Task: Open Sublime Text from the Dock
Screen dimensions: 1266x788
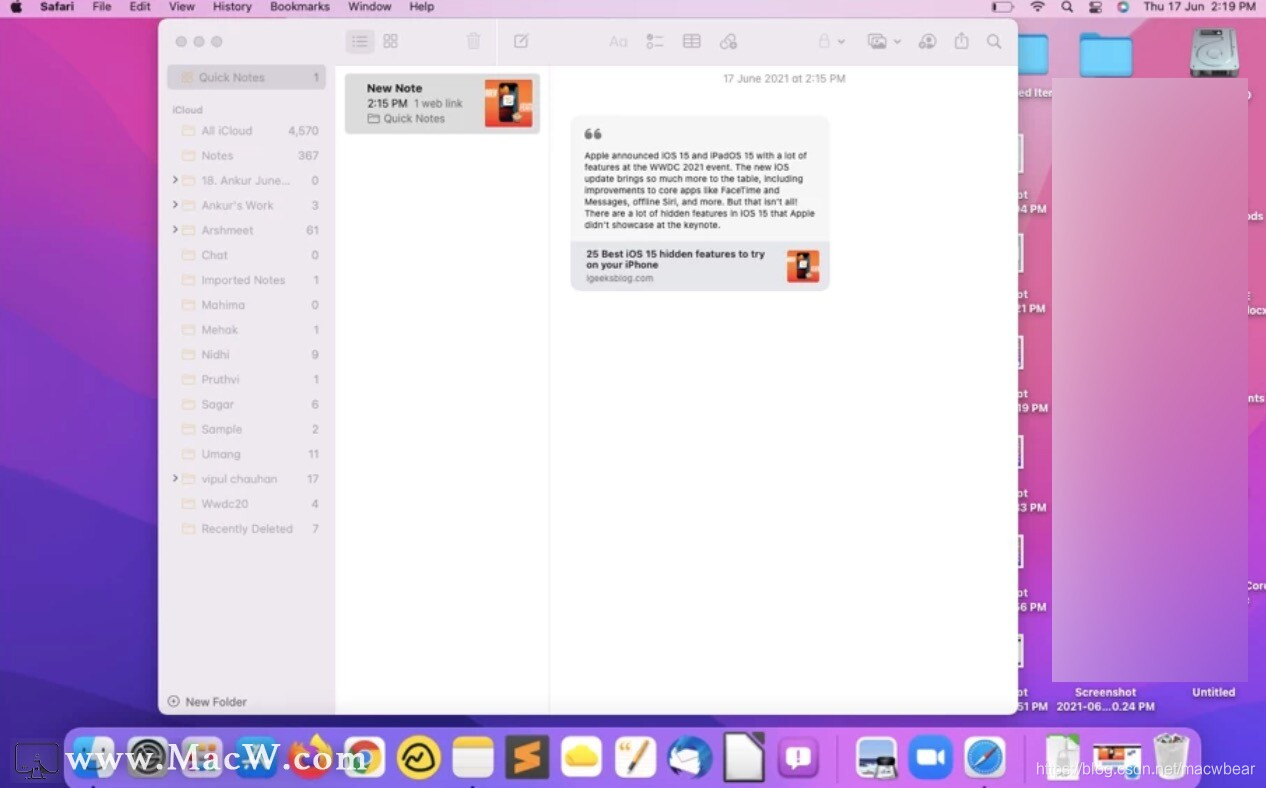Action: pyautogui.click(x=527, y=758)
